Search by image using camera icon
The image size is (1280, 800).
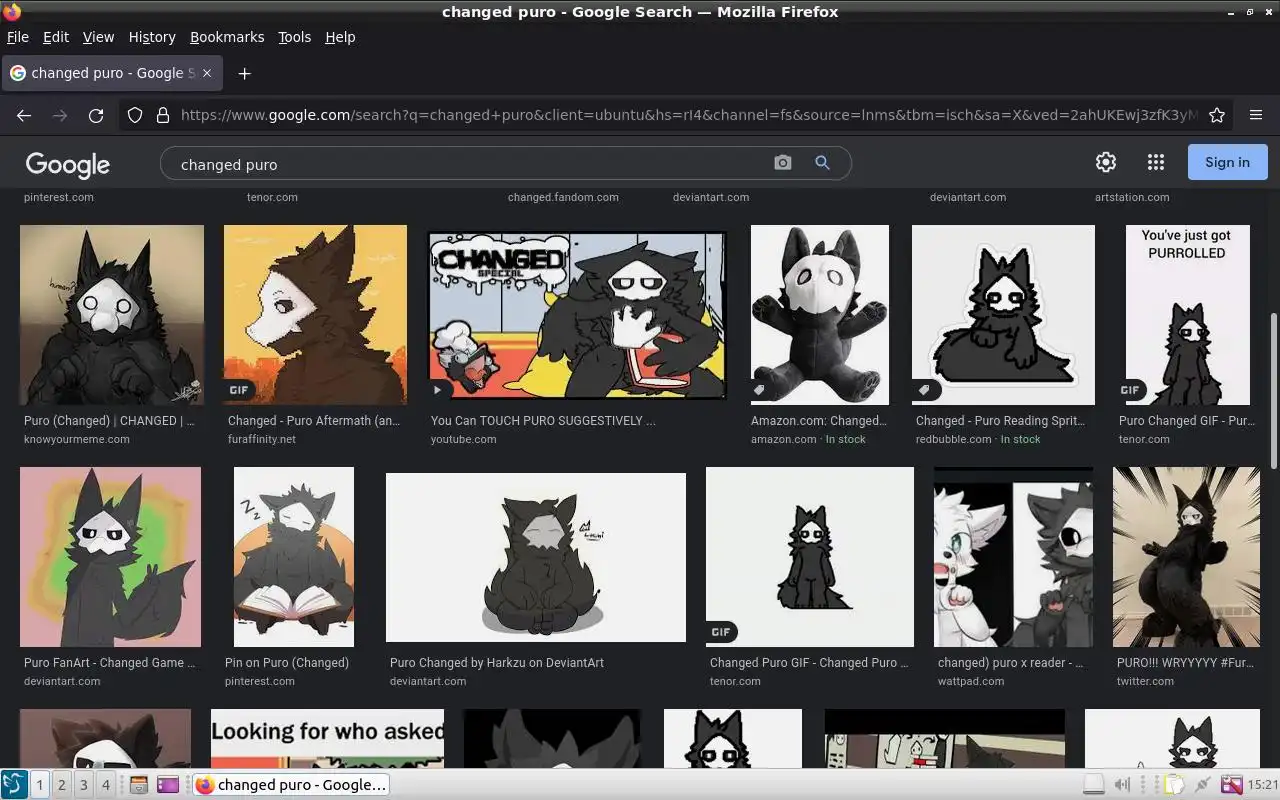tap(783, 162)
